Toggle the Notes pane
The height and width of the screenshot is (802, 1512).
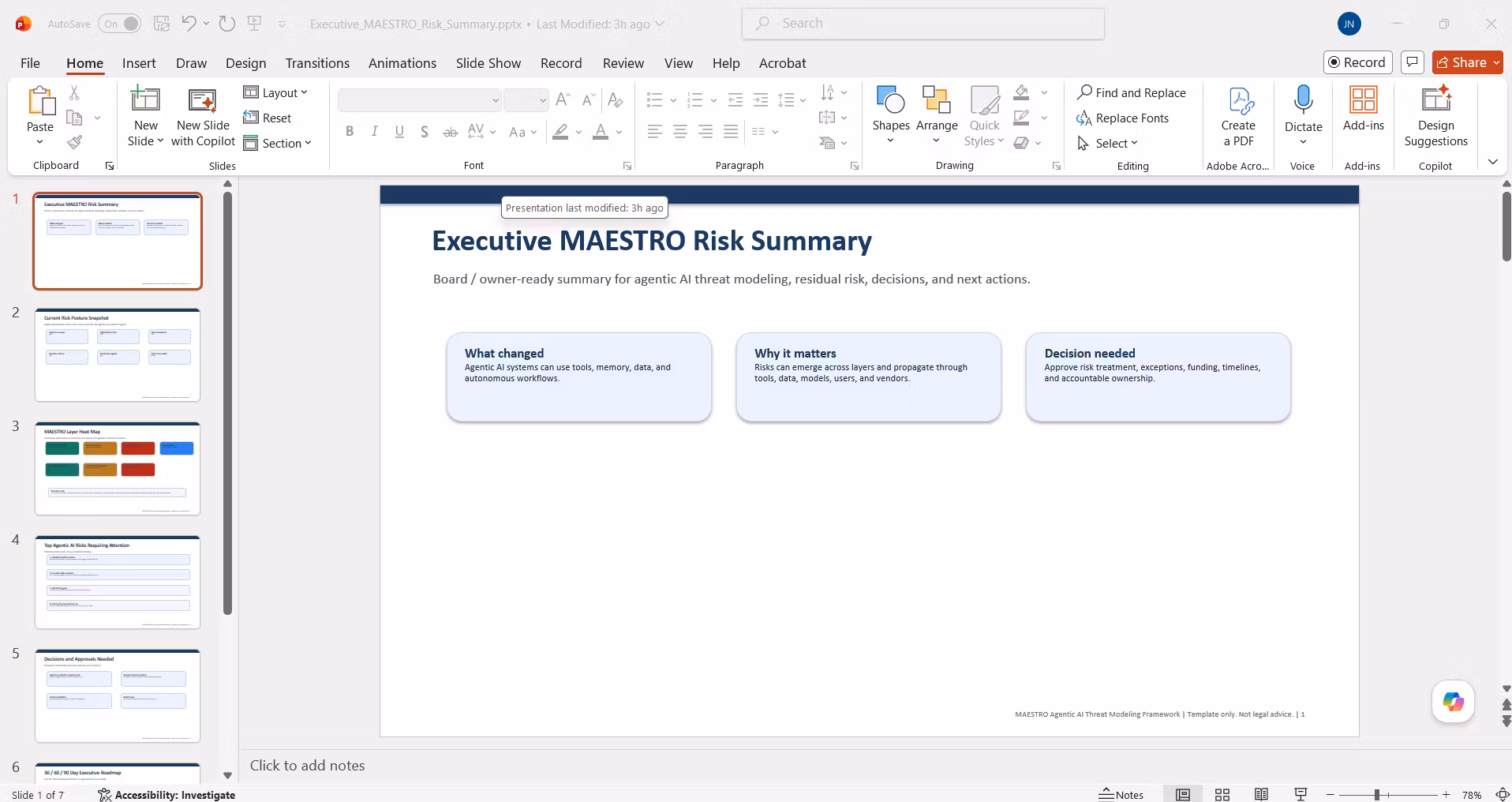coord(1121,794)
